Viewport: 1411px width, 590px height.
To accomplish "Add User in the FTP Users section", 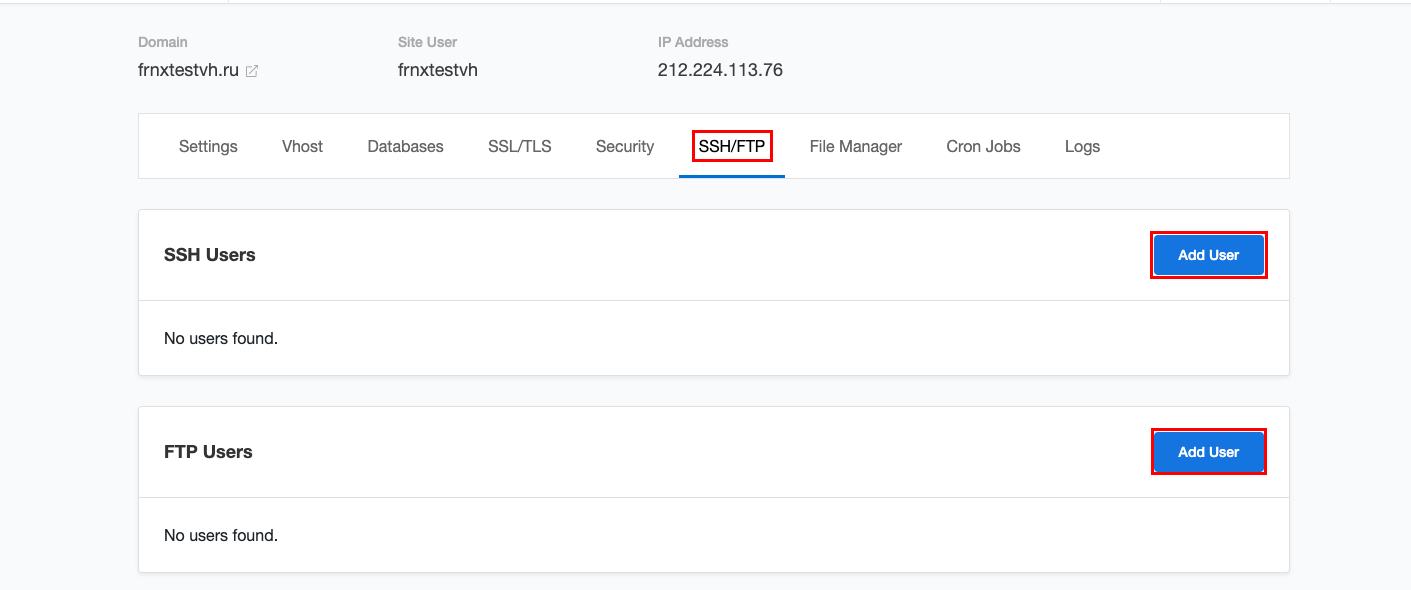I will coord(1208,452).
